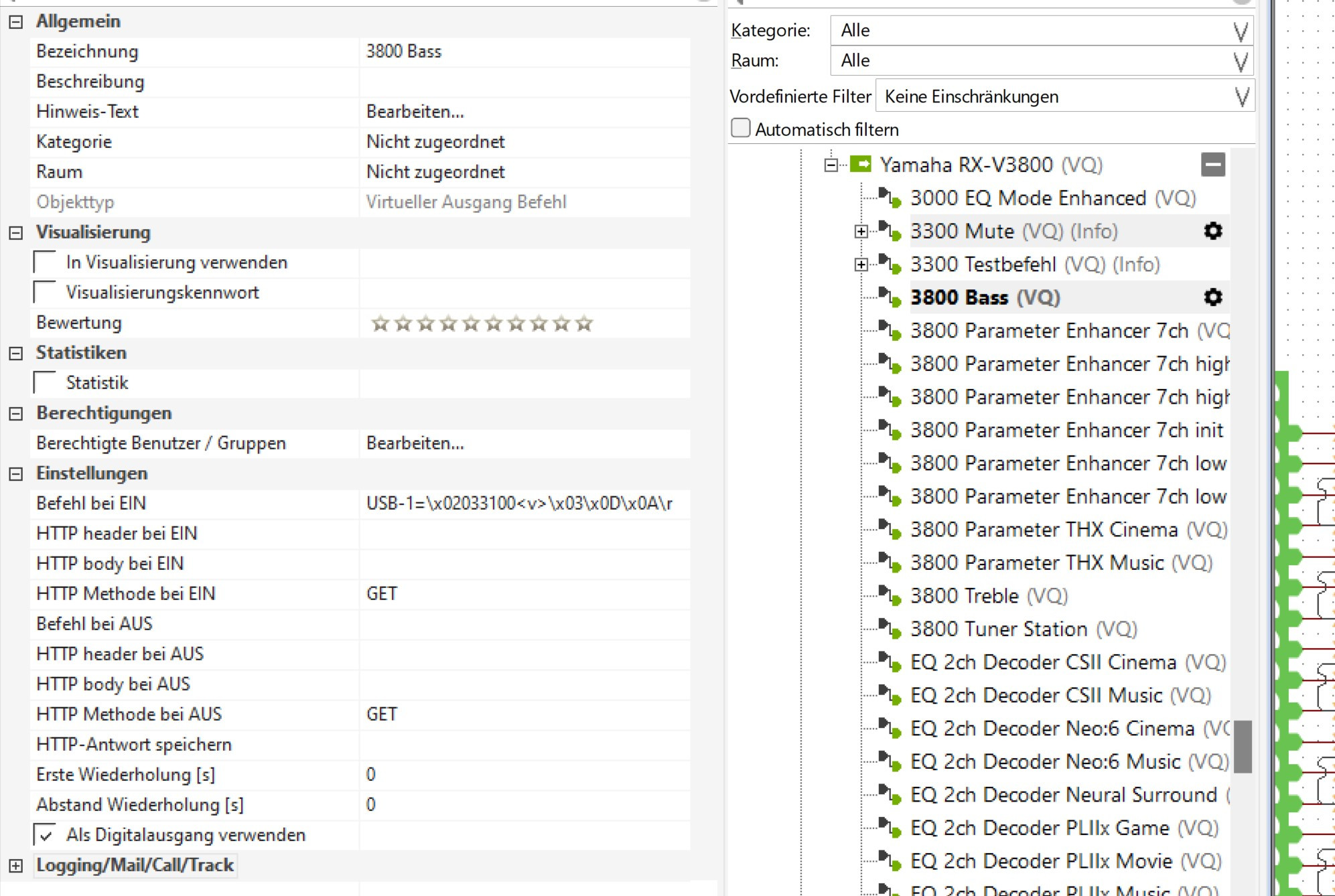Click Bearbeiten... for Berechtigte Benutzer
Image resolution: width=1335 pixels, height=896 pixels.
415,443
